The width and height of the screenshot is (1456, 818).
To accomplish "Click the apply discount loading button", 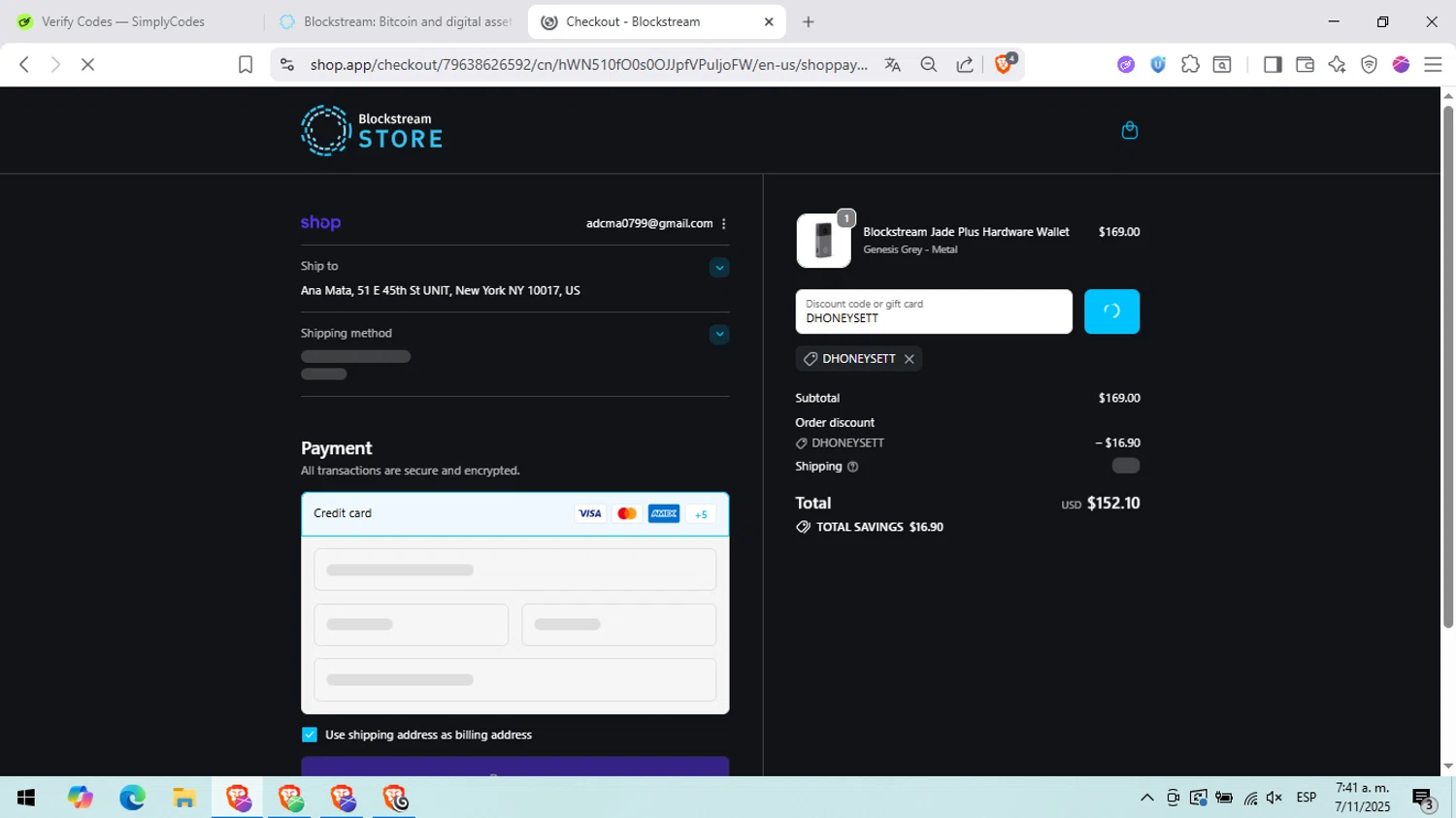I will [1111, 311].
